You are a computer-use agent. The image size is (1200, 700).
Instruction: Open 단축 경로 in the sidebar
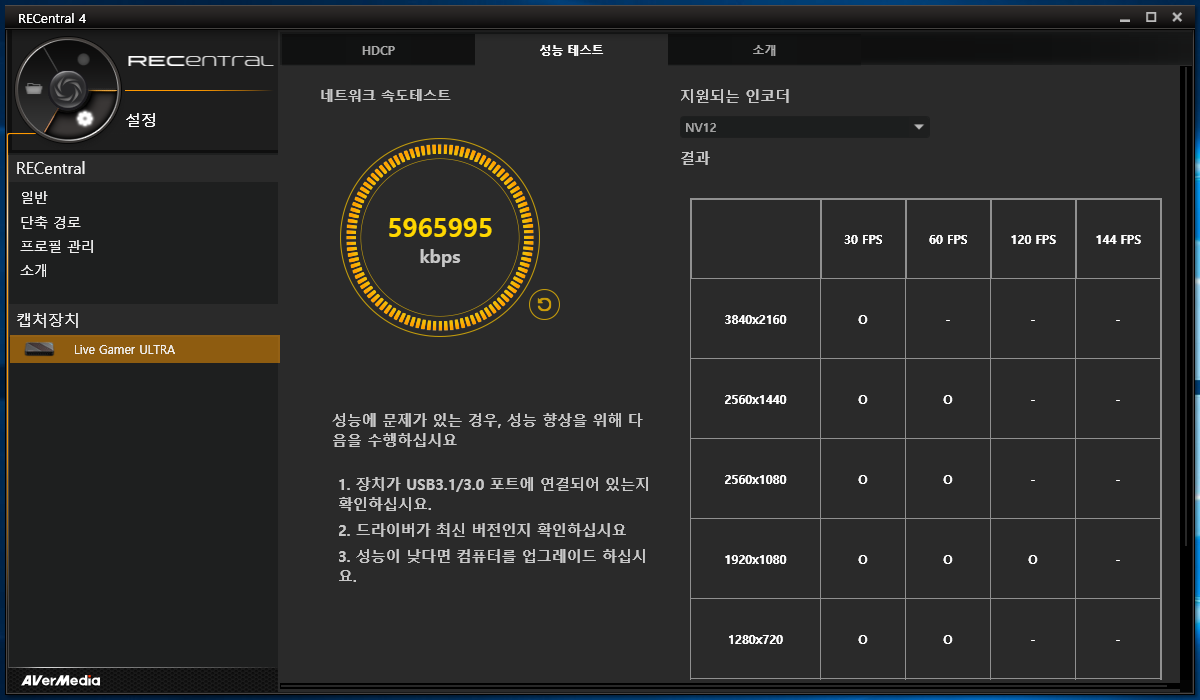tap(51, 222)
